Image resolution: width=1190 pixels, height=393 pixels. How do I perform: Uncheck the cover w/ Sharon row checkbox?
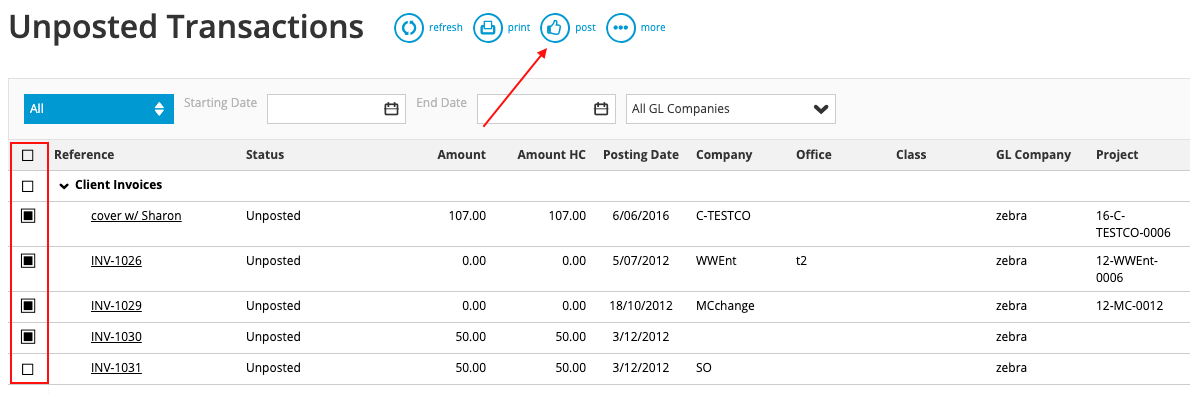click(28, 216)
